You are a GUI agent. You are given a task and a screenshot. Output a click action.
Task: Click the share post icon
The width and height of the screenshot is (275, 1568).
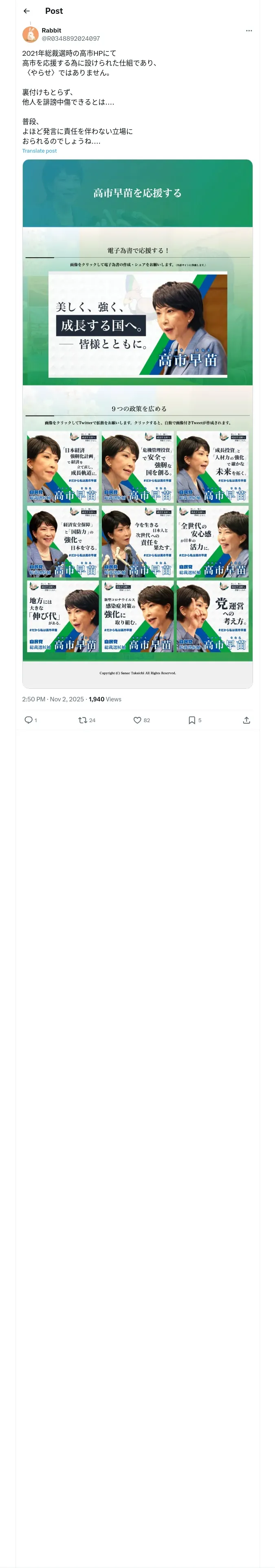click(x=246, y=720)
